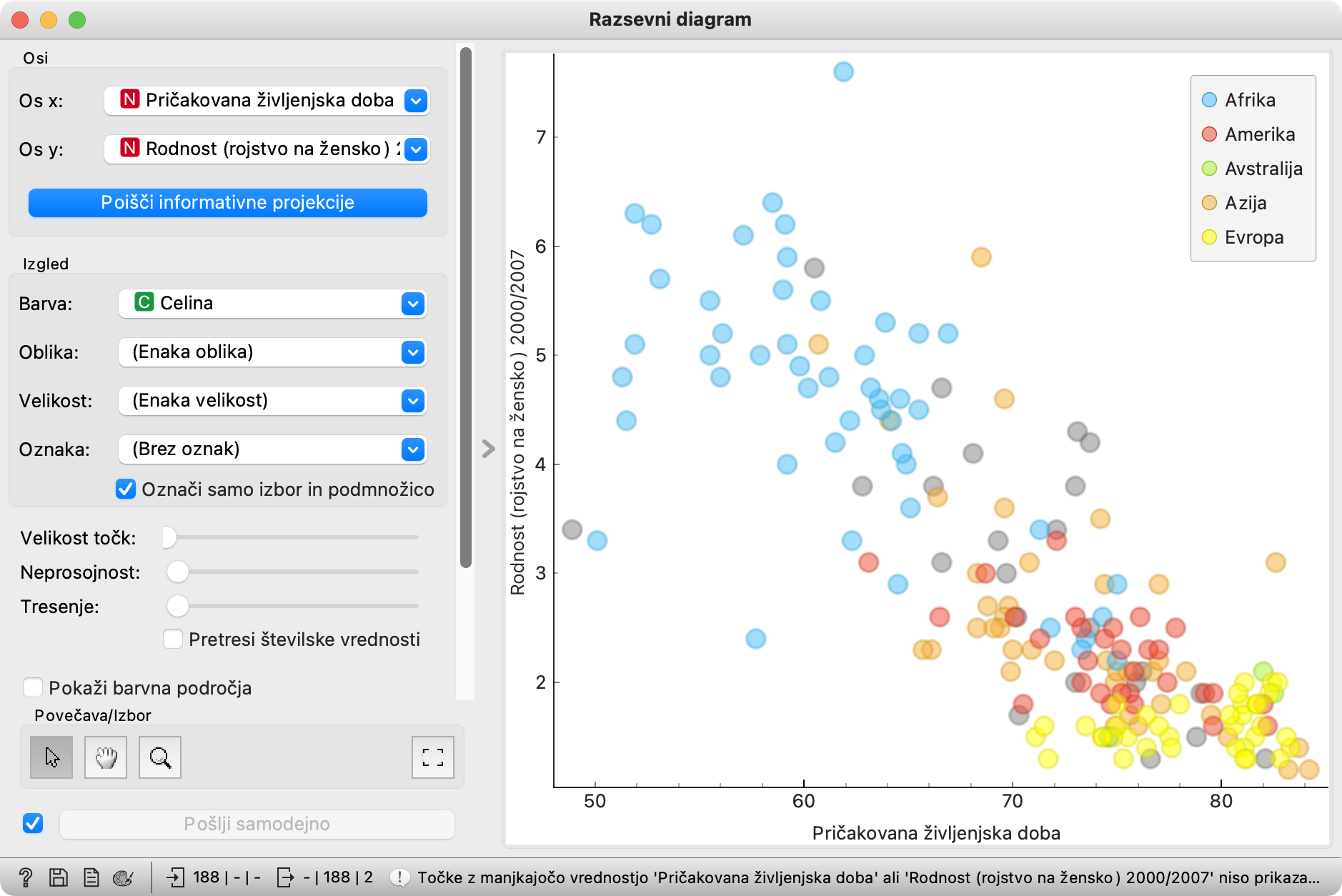Screen dimensions: 1342x896
Task: Click the numeric N icon in Os y field
Action: pyautogui.click(x=129, y=148)
